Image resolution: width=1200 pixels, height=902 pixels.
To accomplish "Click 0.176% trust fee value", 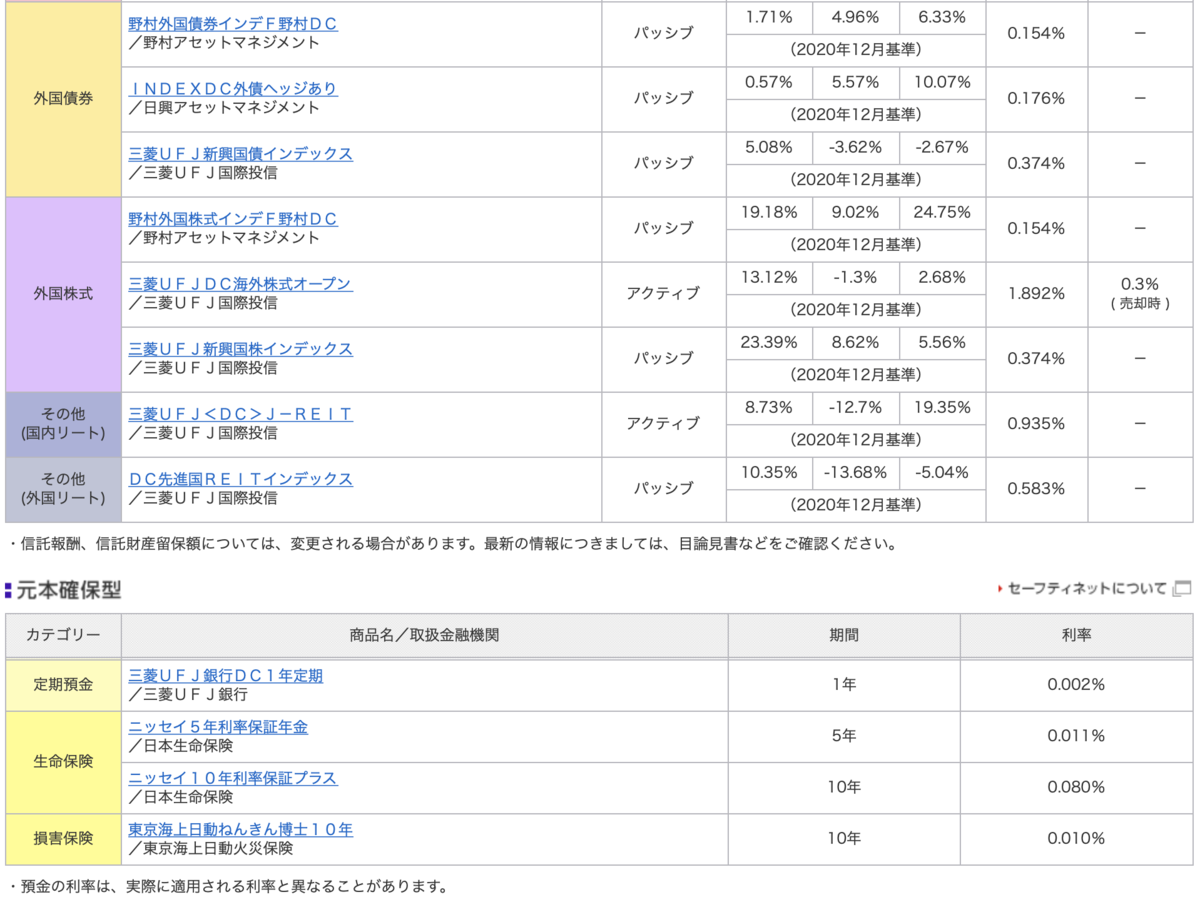I will coord(1036,98).
